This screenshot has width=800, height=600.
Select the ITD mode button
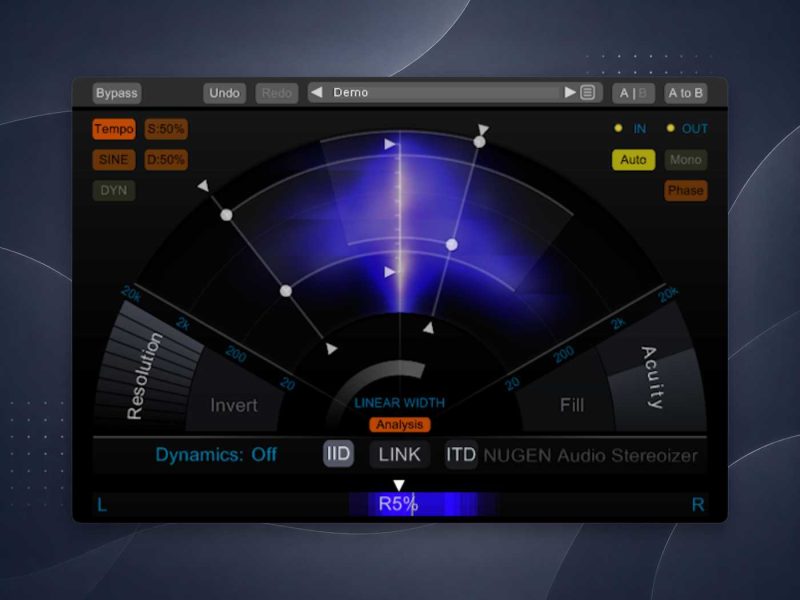pyautogui.click(x=461, y=454)
